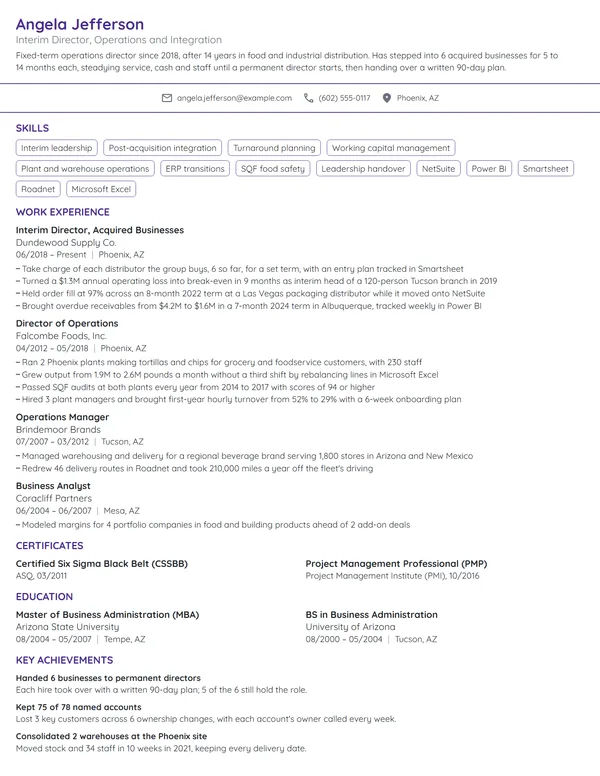
Task: Click the University of Arizona entry
Action: pyautogui.click(x=350, y=627)
